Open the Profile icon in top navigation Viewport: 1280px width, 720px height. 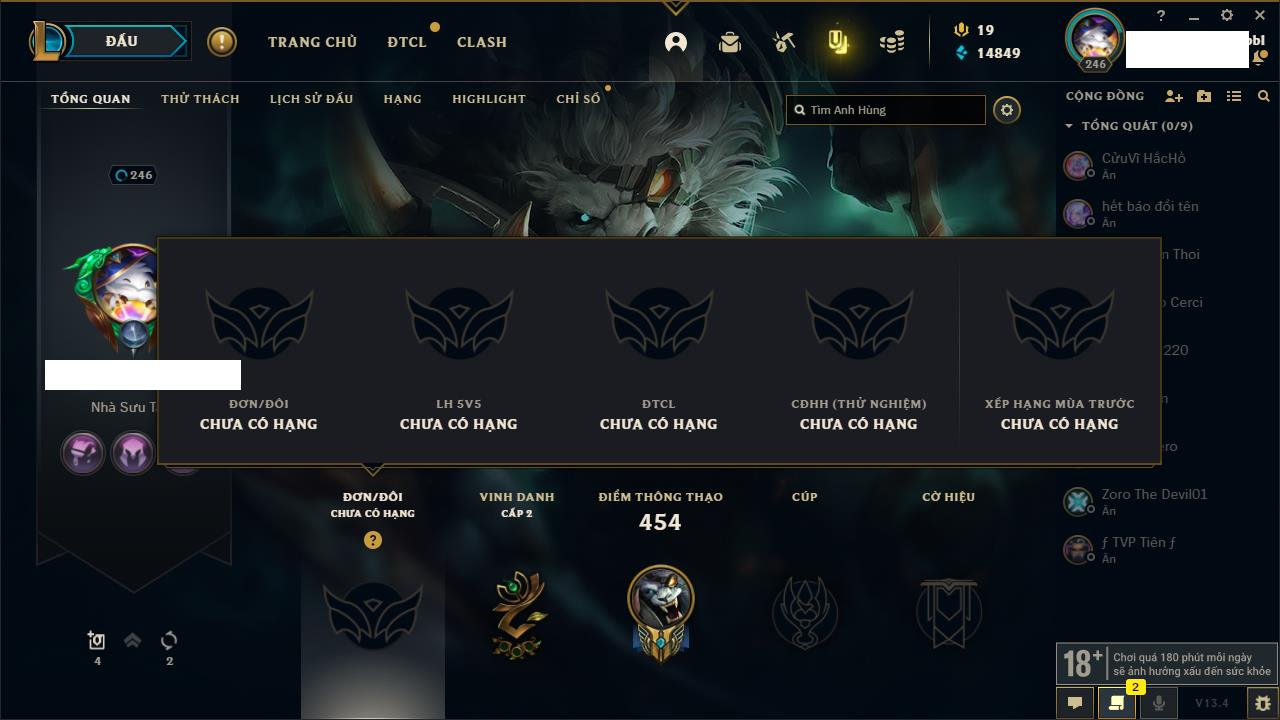(676, 42)
